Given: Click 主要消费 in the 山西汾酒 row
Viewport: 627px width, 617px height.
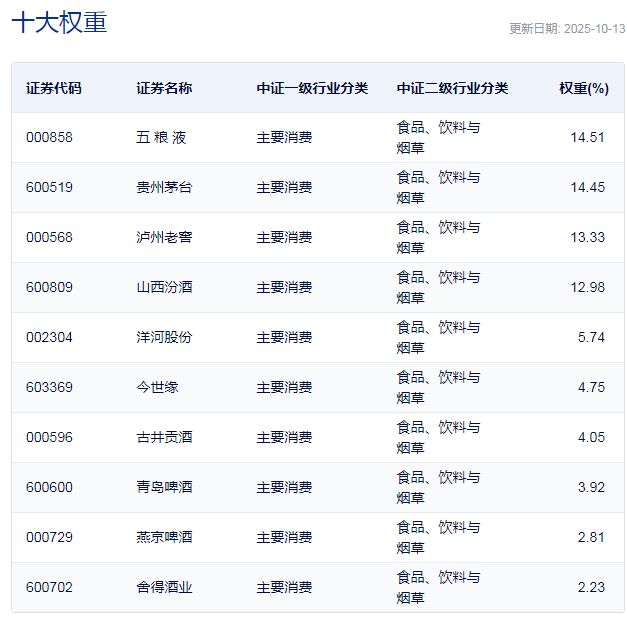Looking at the screenshot, I should pos(284,287).
